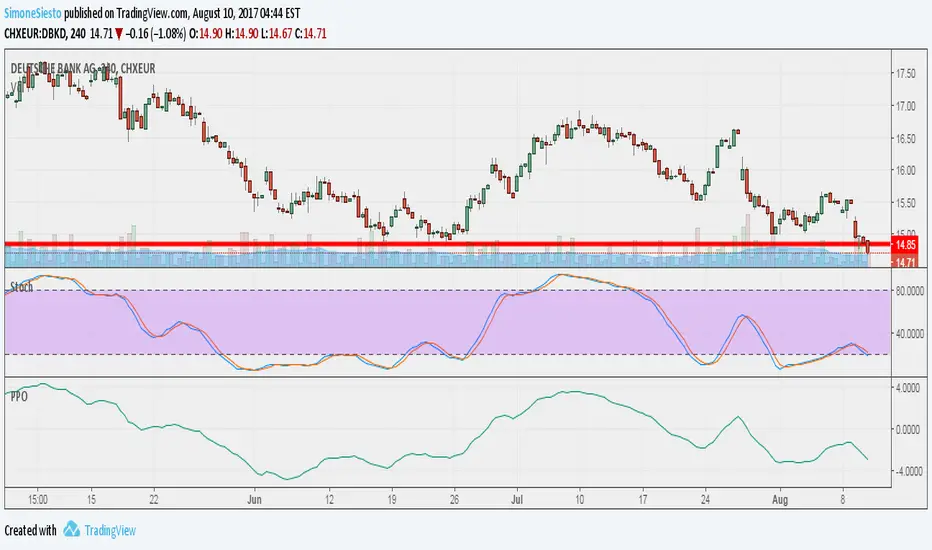This screenshot has width=932, height=550.
Task: Click the O:14.90 open value
Action: (x=206, y=33)
